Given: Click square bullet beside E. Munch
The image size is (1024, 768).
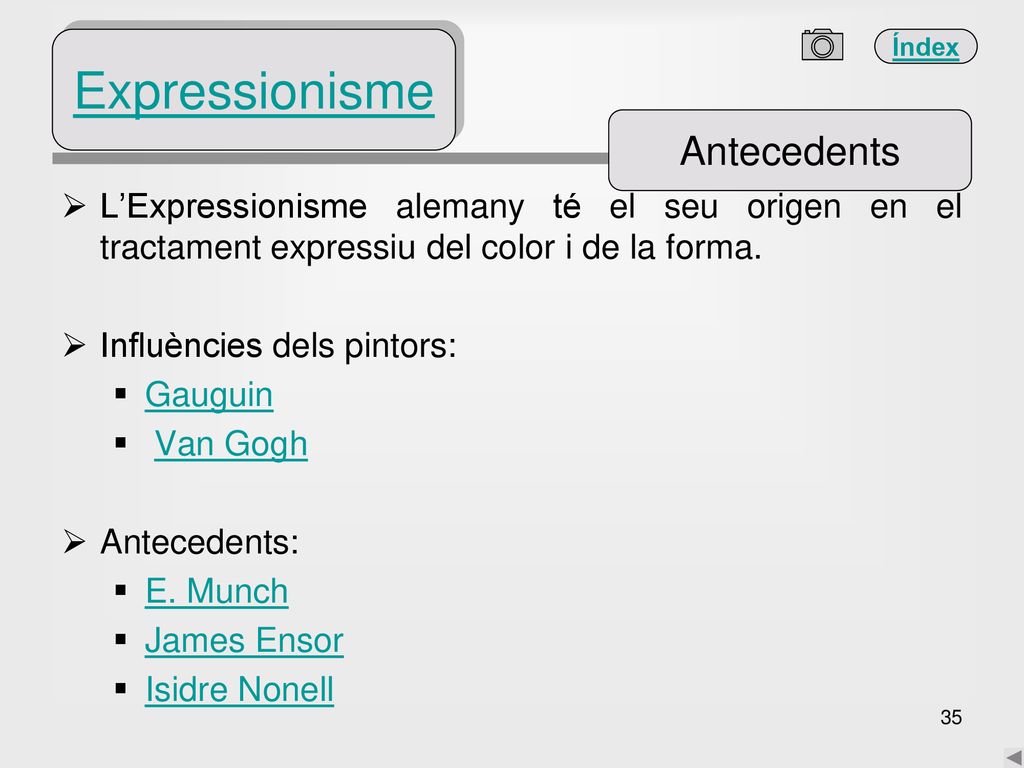Looking at the screenshot, I should click(x=121, y=590).
